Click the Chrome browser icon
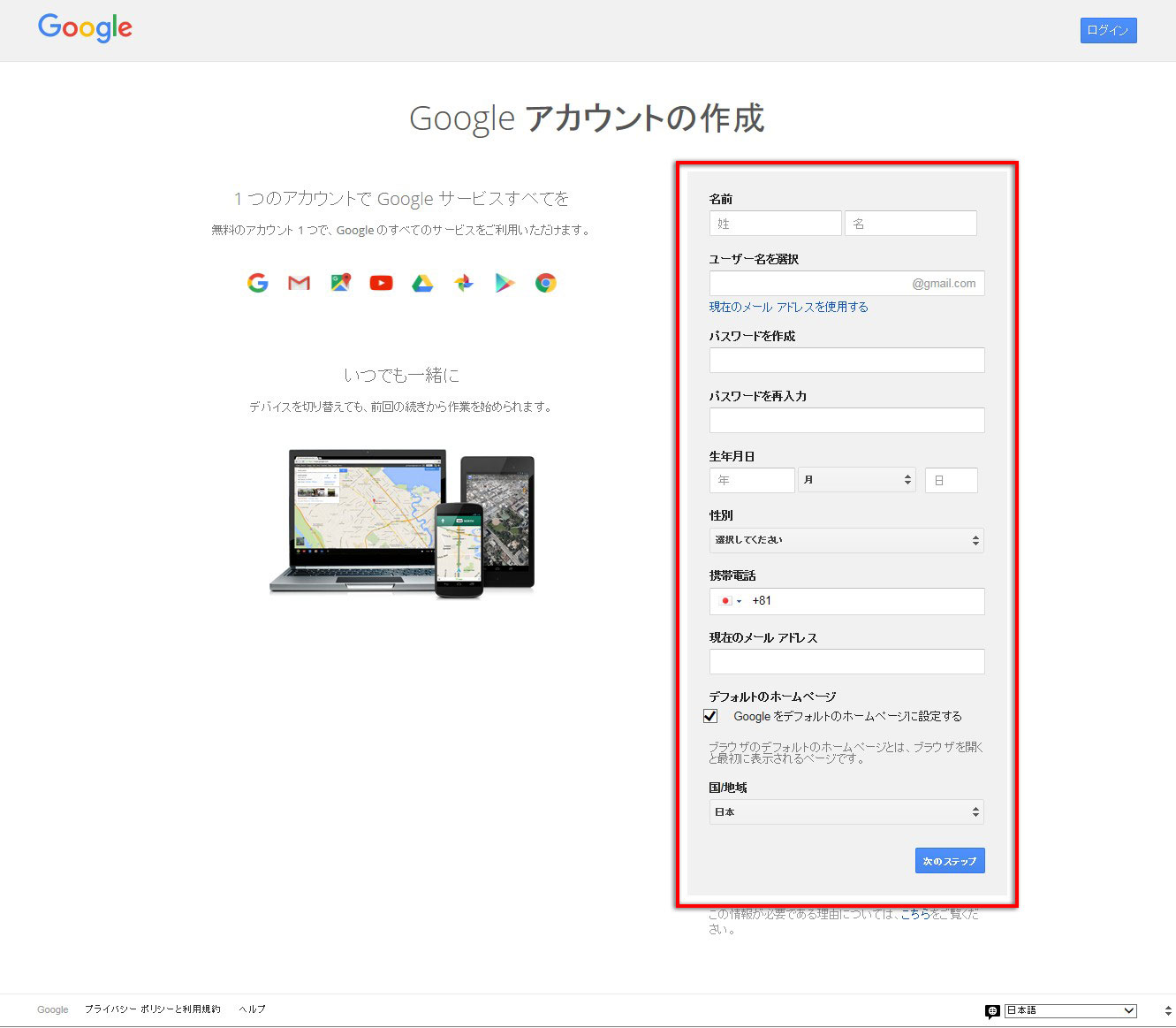Viewport: 1176px width, 1028px height. (546, 282)
